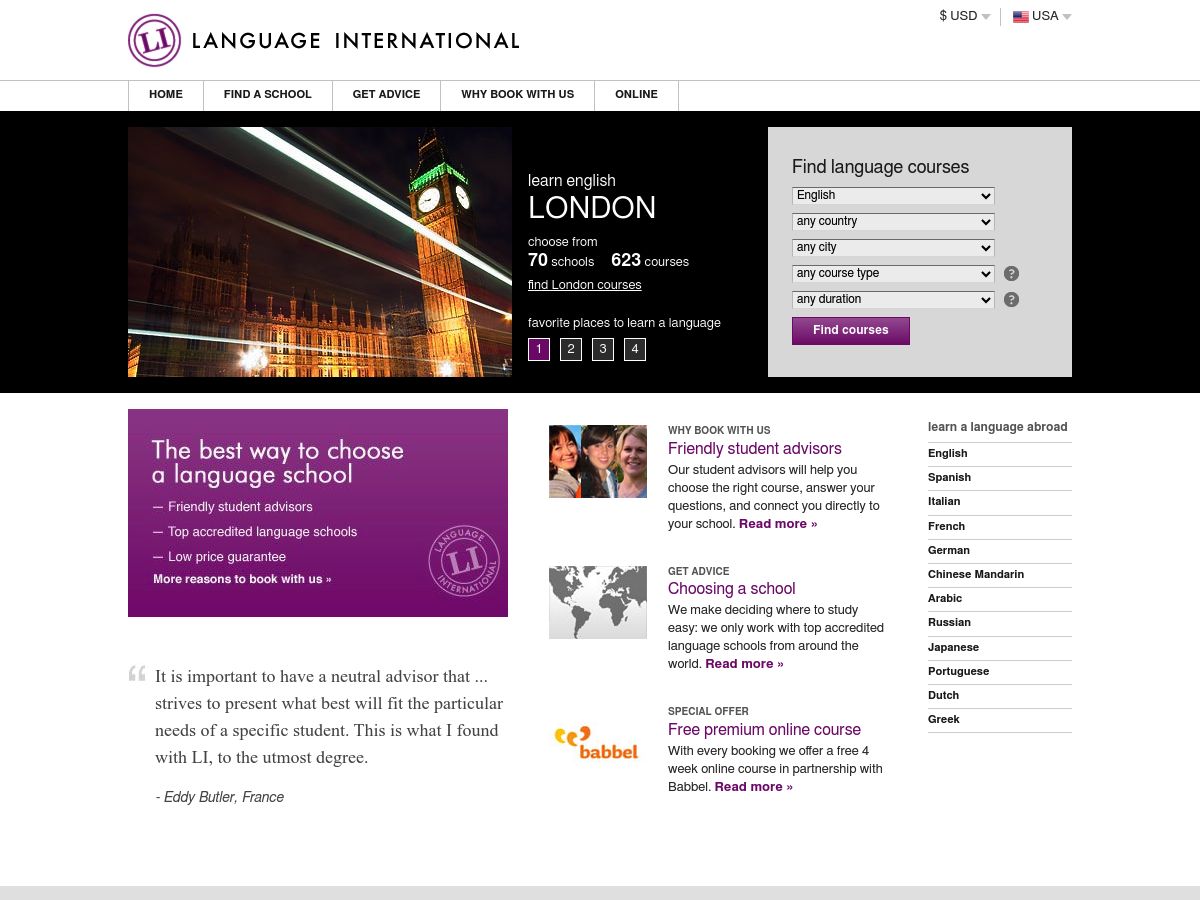This screenshot has width=1200, height=900.
Task: Click the world map thumbnail
Action: (x=598, y=602)
